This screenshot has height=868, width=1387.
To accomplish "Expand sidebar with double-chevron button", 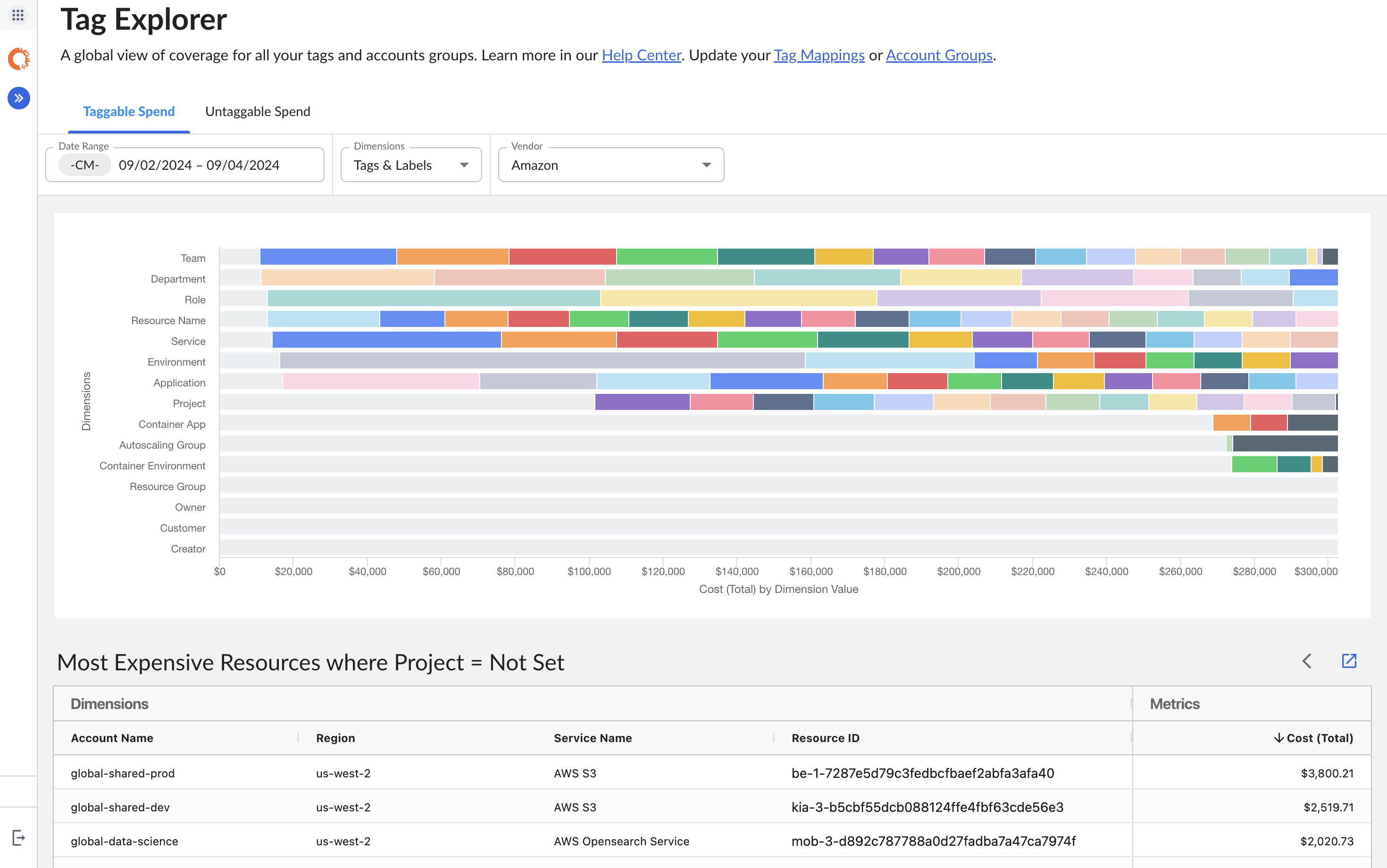I will [x=19, y=98].
